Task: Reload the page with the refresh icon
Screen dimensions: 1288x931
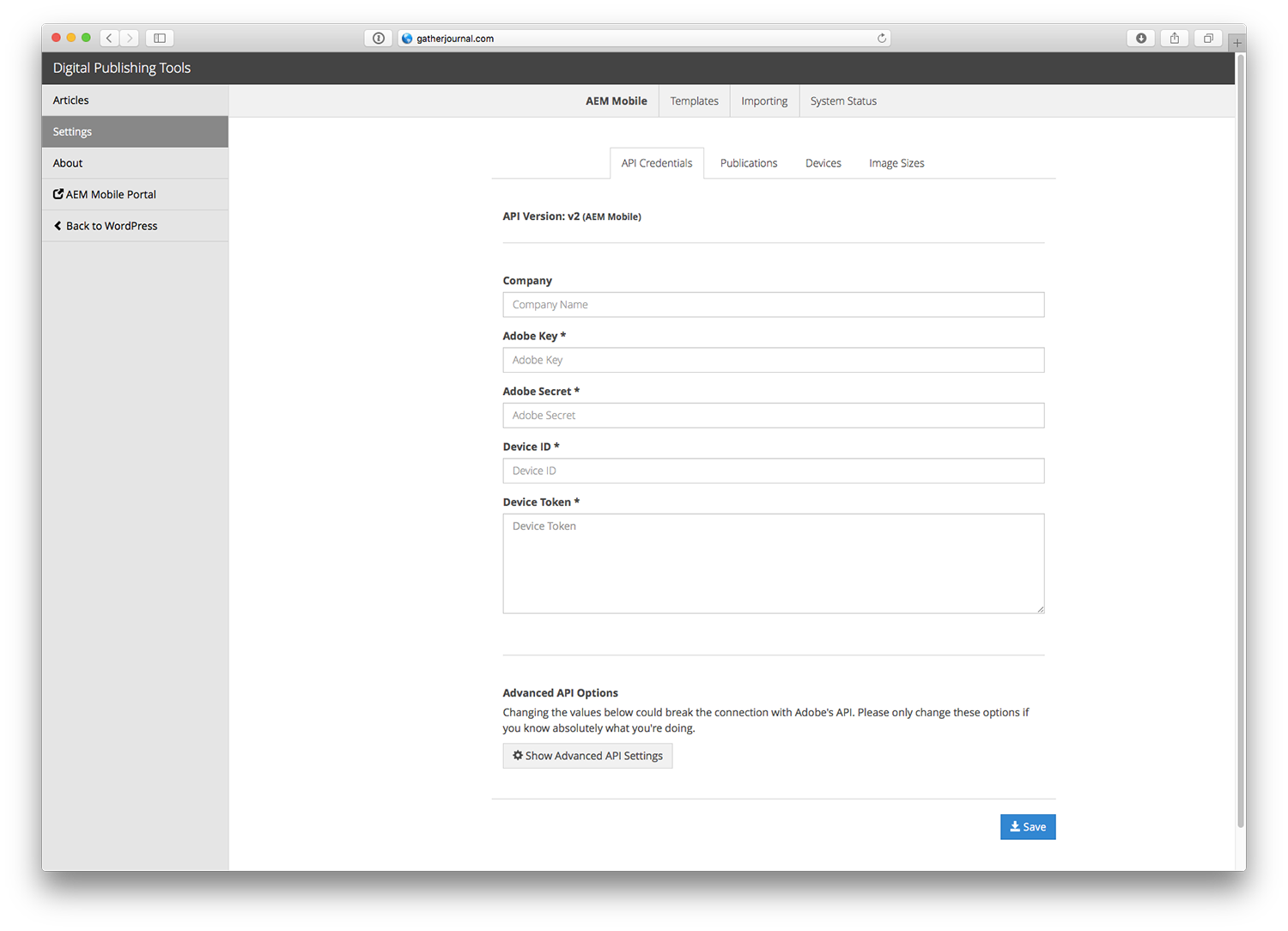Action: [881, 38]
